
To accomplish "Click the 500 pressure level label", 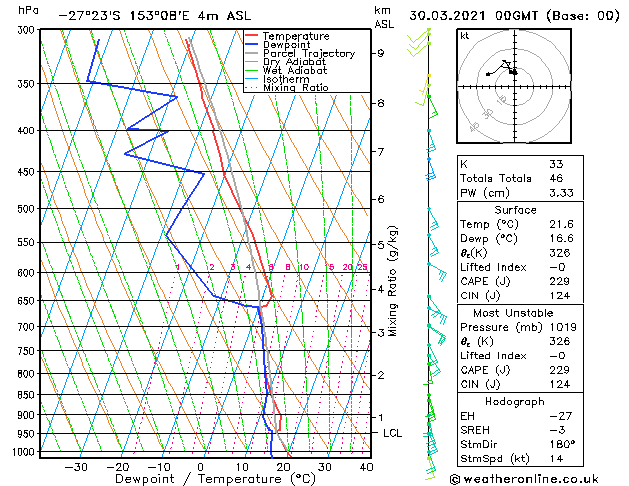I will 28,209.
